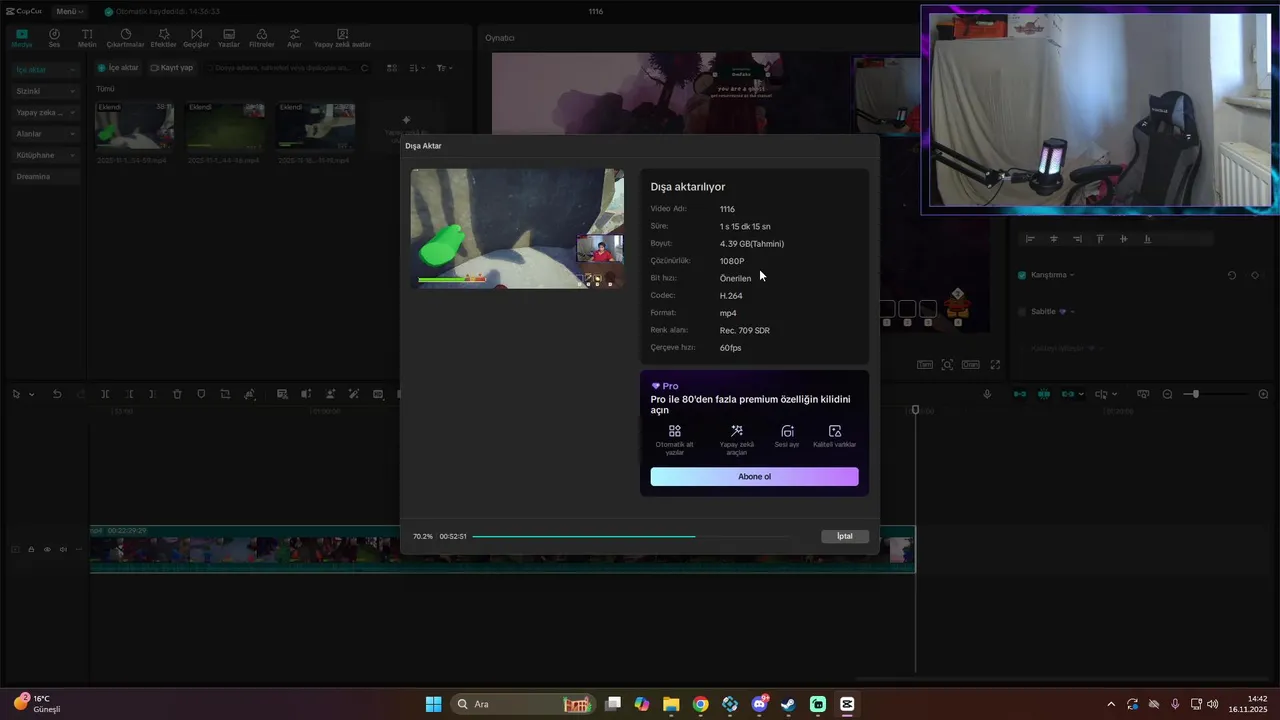This screenshot has height=720, width=1280.
Task: Click the timeline zoom in icon
Action: click(x=1263, y=394)
